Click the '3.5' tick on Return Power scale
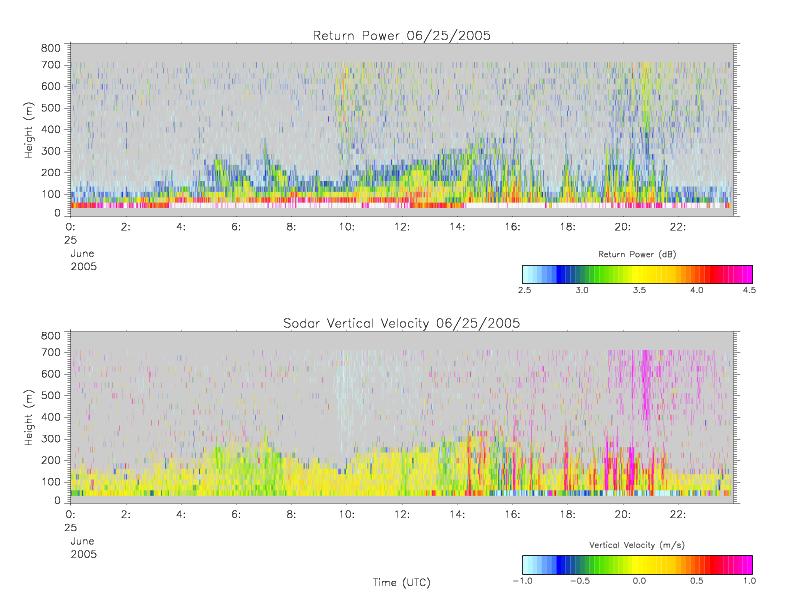 [x=639, y=290]
